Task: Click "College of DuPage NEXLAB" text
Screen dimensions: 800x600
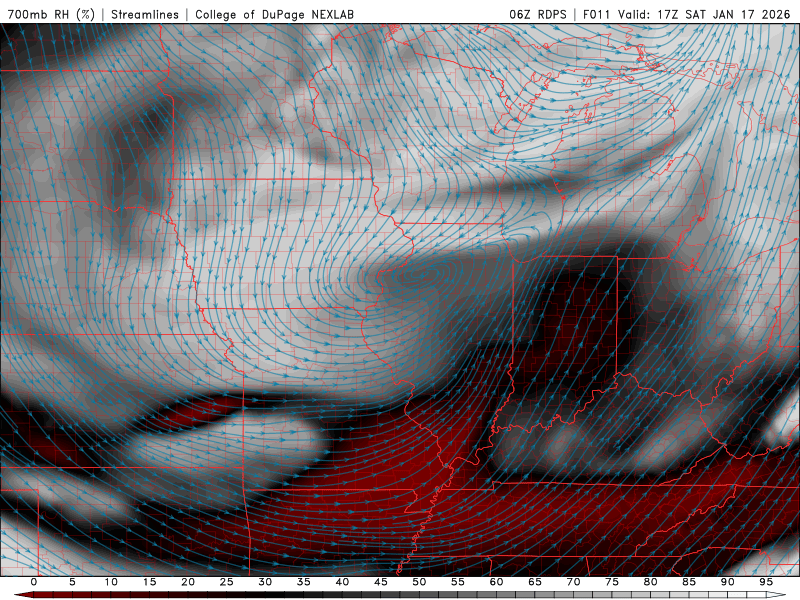Action: coord(274,14)
